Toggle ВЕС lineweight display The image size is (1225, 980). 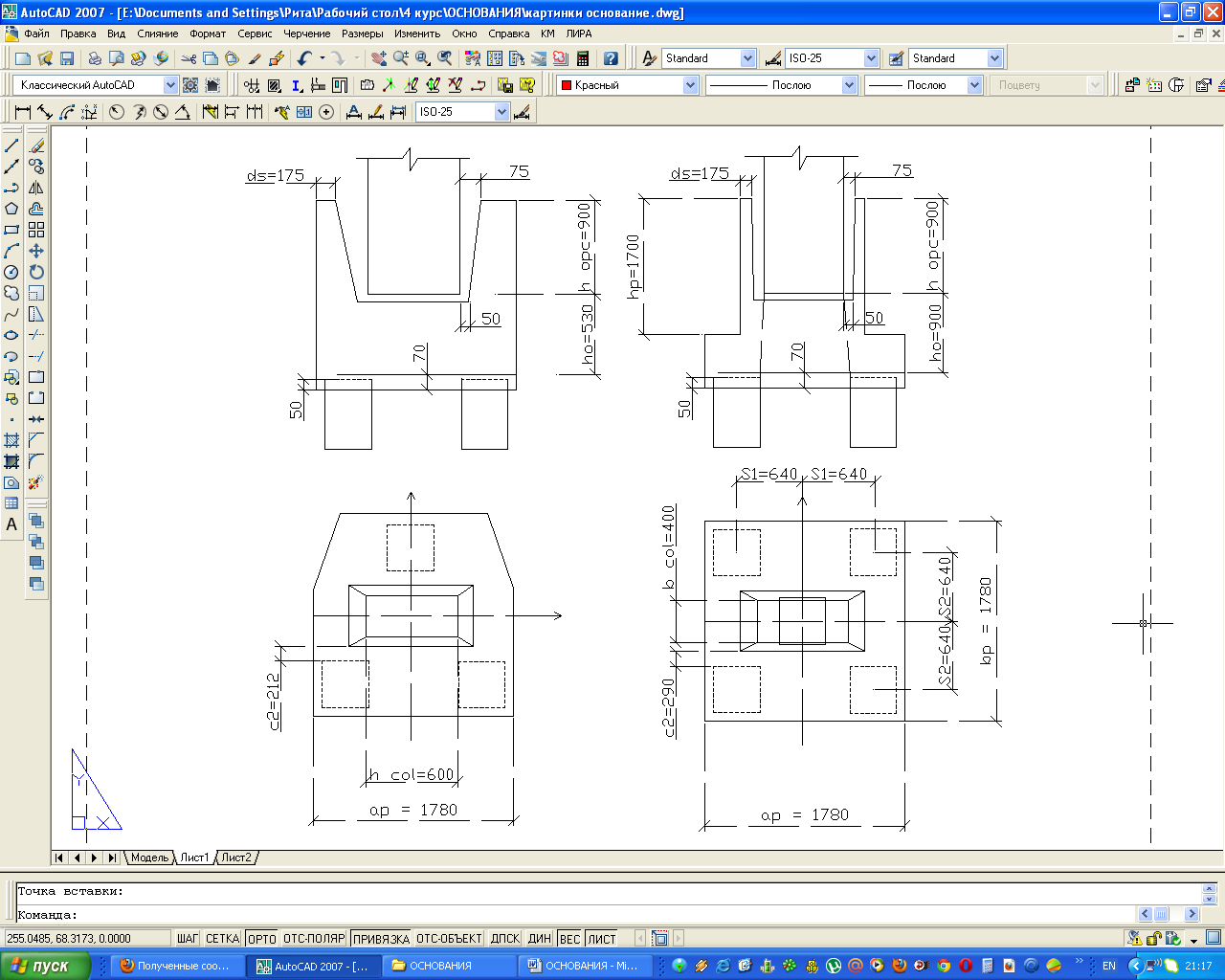pos(570,939)
